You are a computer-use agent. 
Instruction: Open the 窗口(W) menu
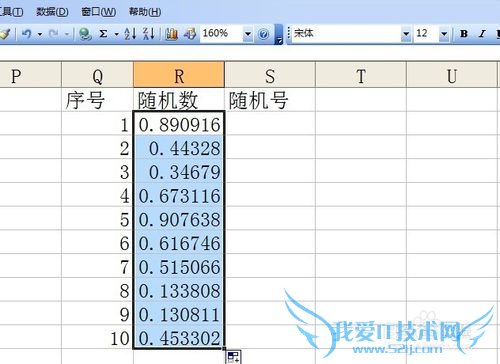[x=99, y=12]
